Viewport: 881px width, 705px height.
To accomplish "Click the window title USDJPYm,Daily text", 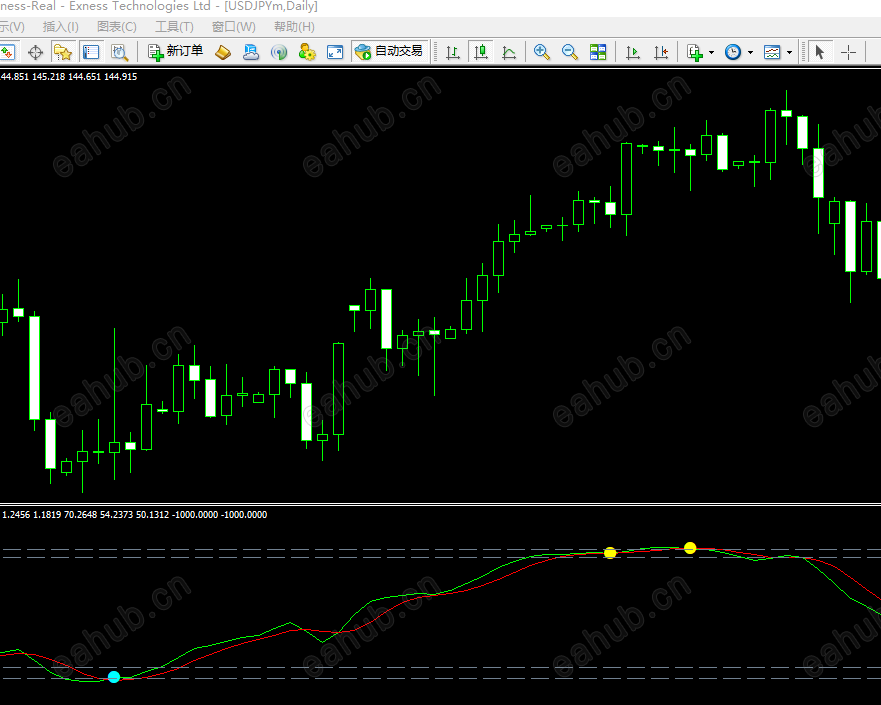I will point(271,6).
